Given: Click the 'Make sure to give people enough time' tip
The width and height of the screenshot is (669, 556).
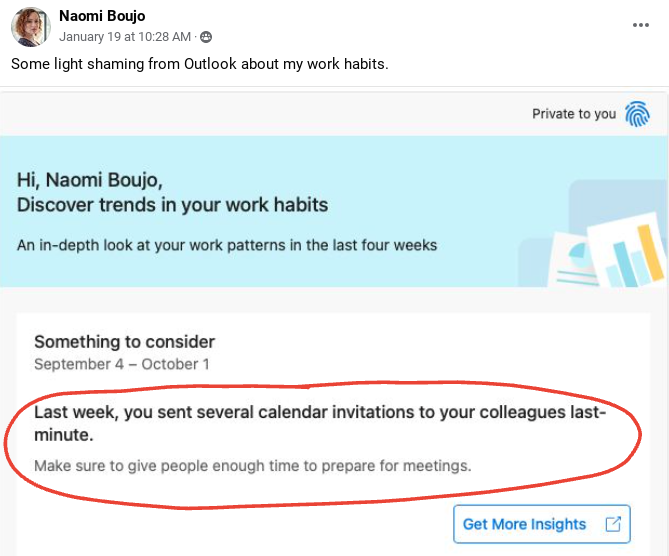Looking at the screenshot, I should (x=253, y=466).
